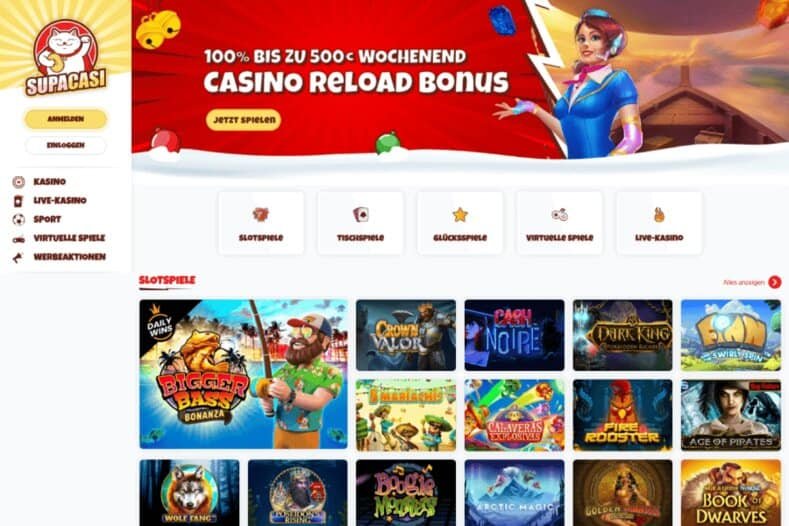Image resolution: width=789 pixels, height=526 pixels.
Task: Select the Slotspiele category tile
Action: click(x=261, y=223)
